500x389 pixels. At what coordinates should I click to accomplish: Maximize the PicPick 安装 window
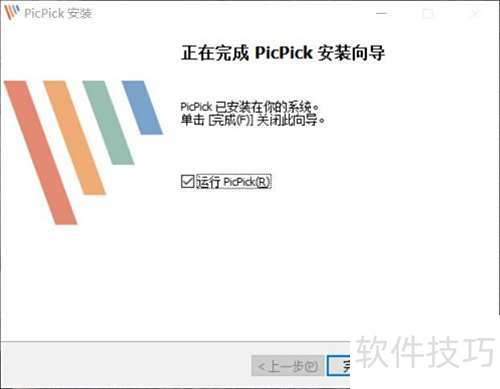428,13
